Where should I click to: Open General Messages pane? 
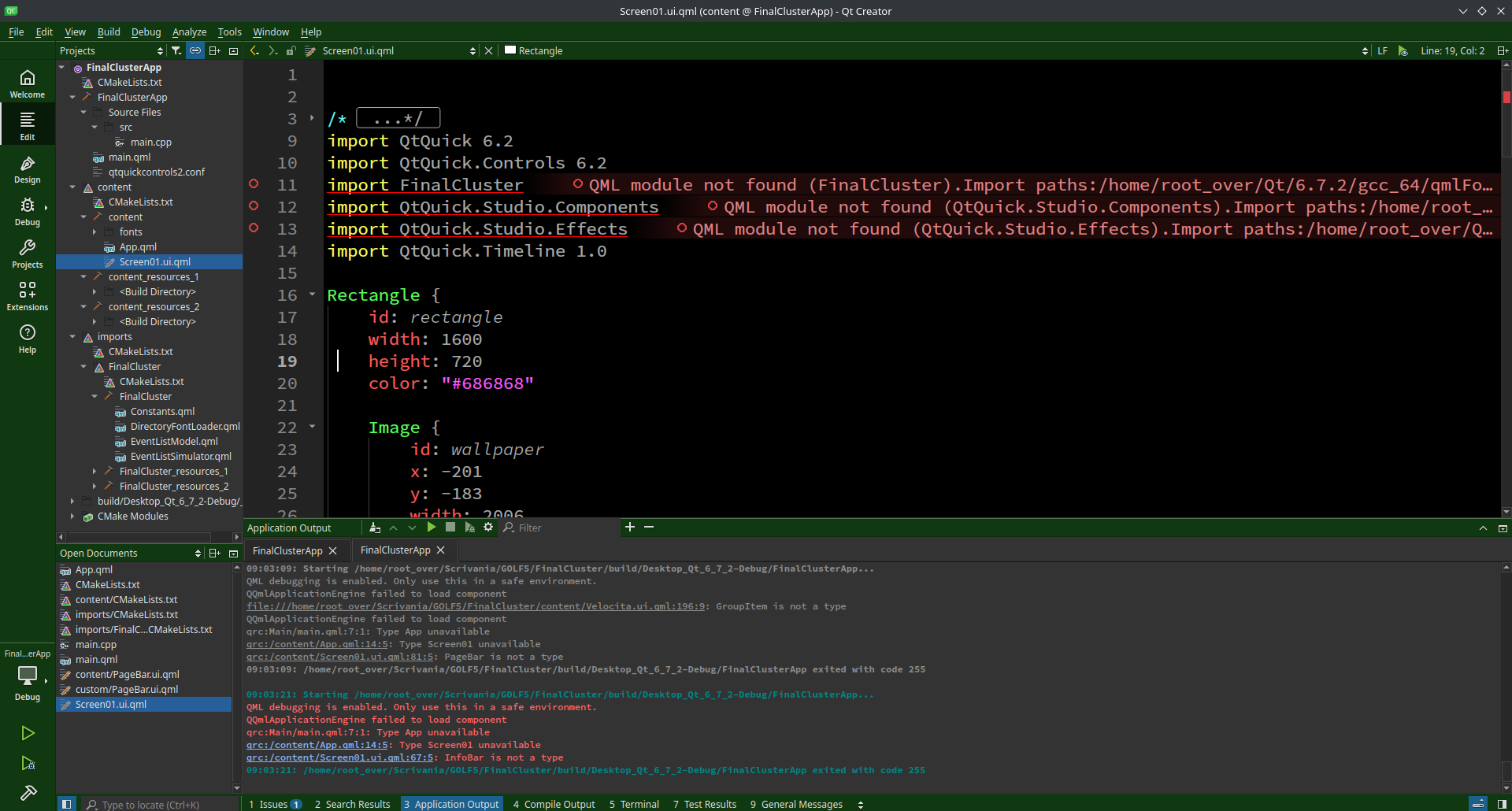[x=796, y=804]
